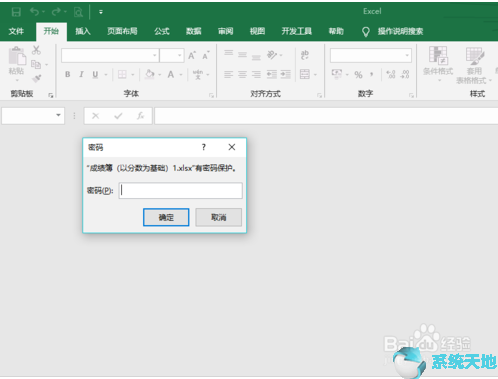Viewport: 498px width, 379px height.
Task: Click into the formula bar field
Action: 326,116
